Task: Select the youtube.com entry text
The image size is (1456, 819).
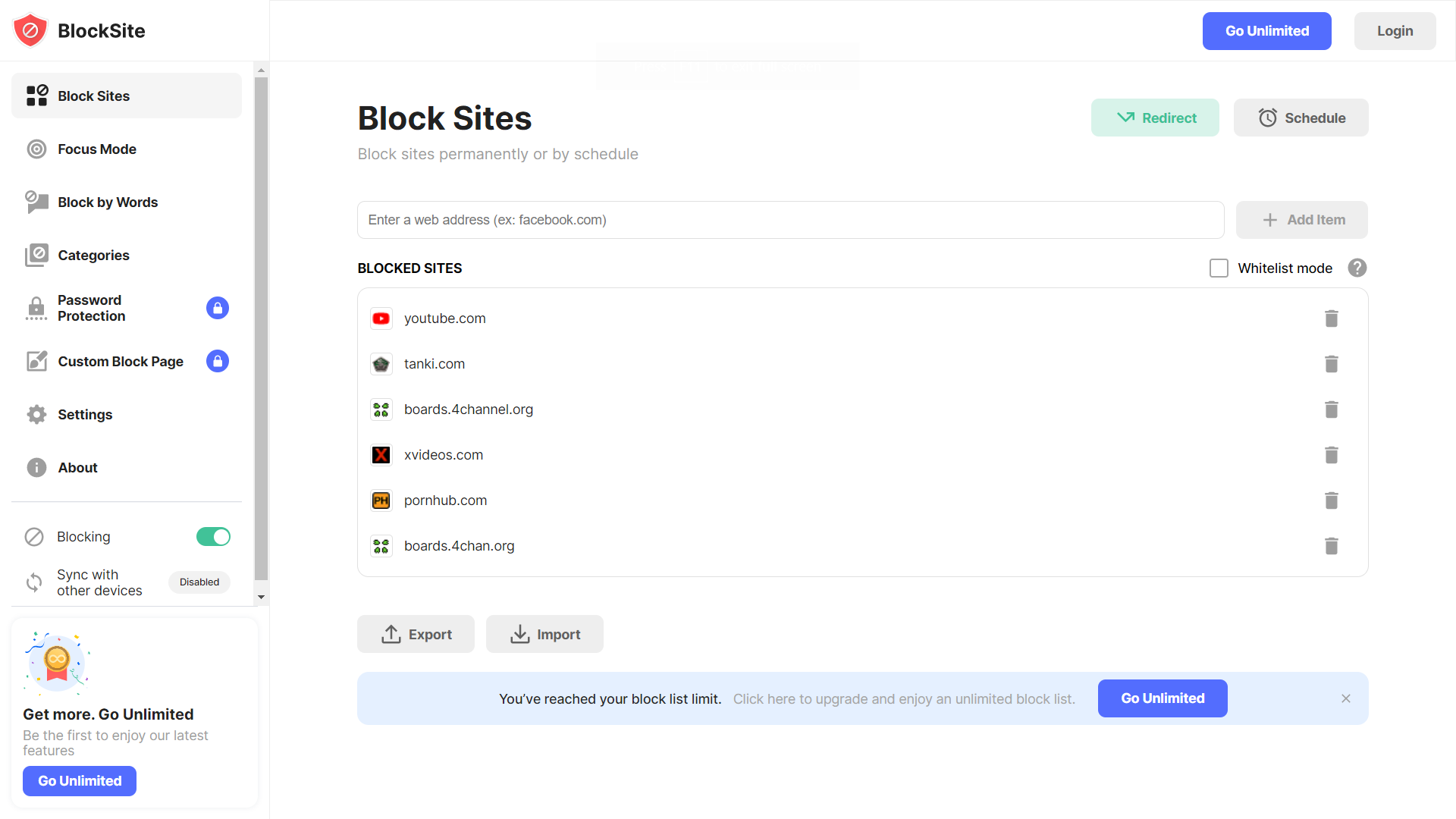Action: coord(445,318)
